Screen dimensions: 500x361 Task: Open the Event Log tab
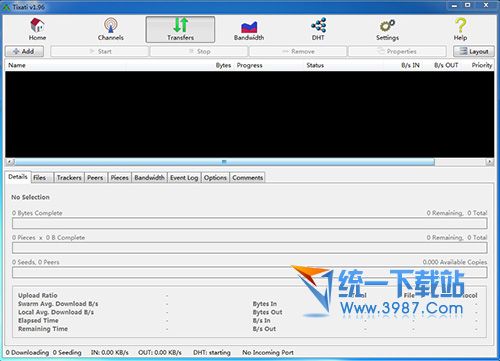point(184,178)
